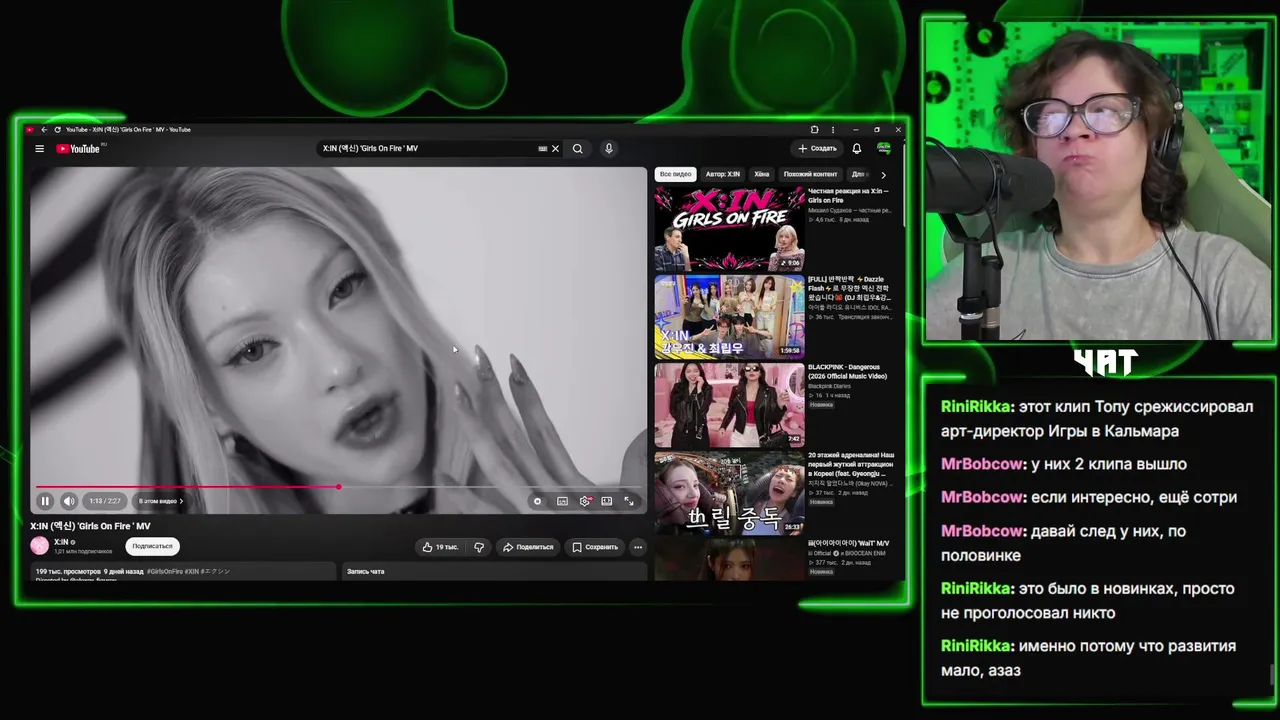Open the X:IN Girls On Fire reaction thumbnail
The image size is (1280, 720).
pos(730,229)
